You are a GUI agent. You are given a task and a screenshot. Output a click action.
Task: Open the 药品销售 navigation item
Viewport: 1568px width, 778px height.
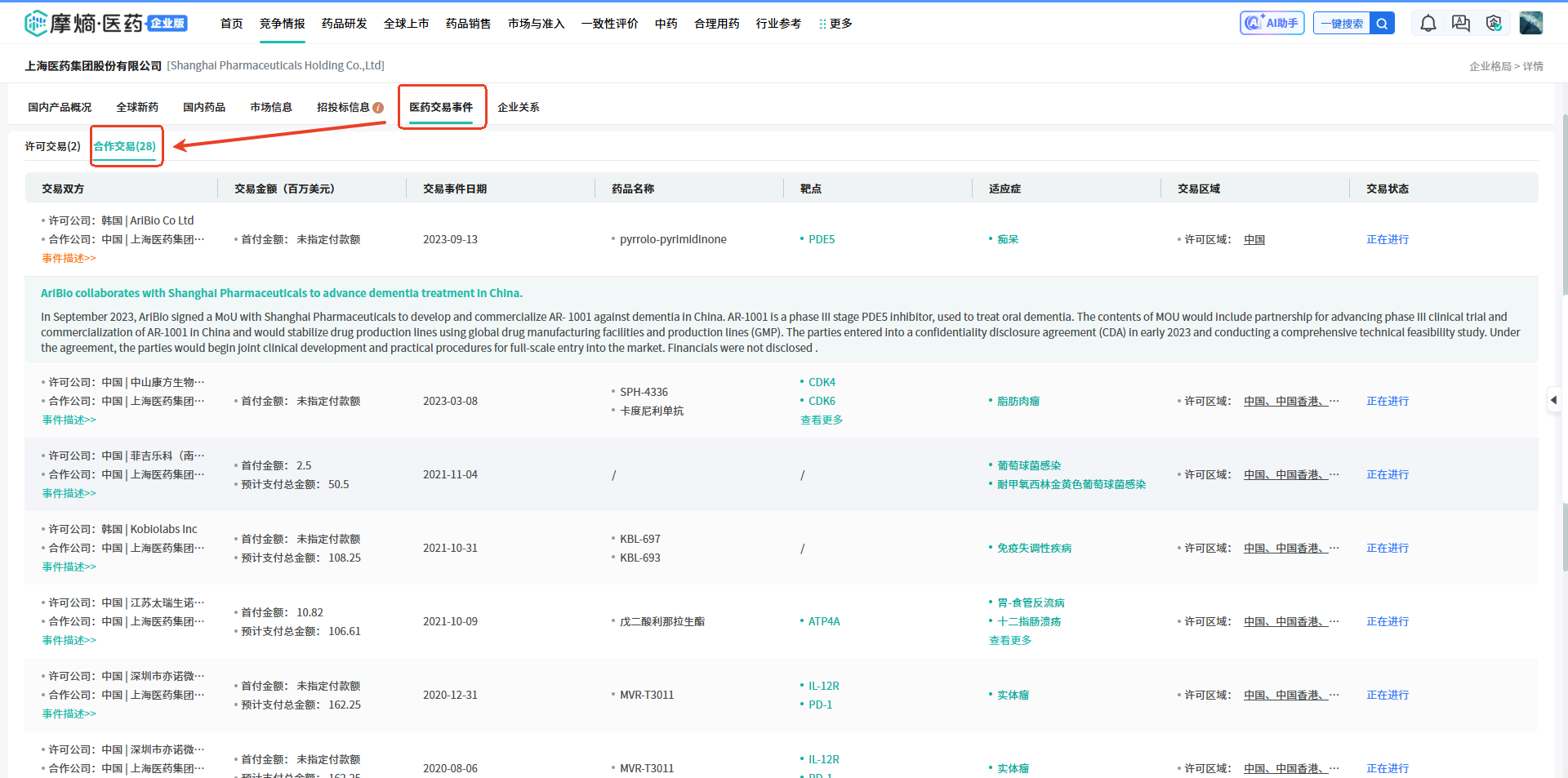click(x=468, y=24)
